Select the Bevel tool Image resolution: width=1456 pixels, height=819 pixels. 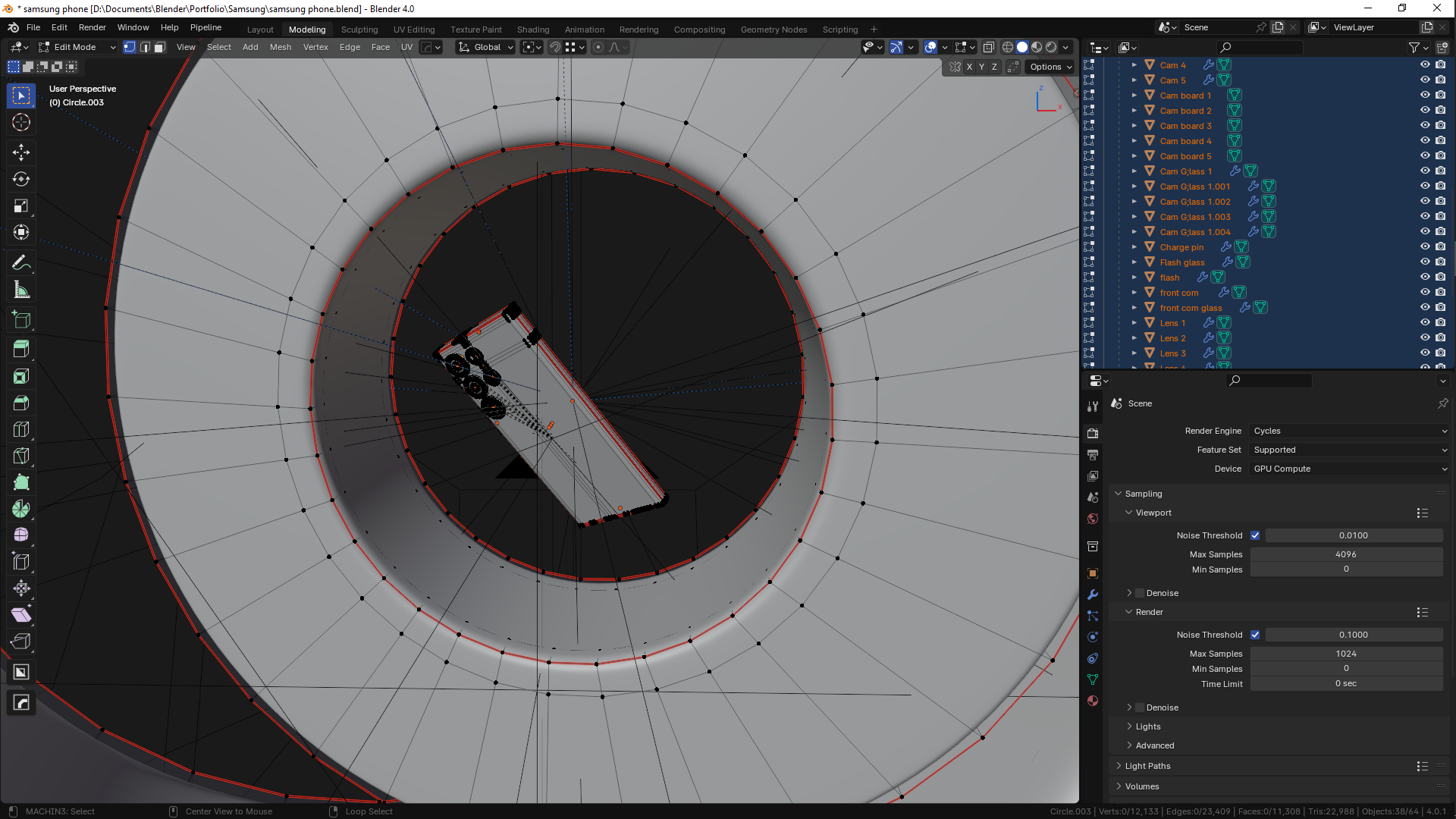21,403
